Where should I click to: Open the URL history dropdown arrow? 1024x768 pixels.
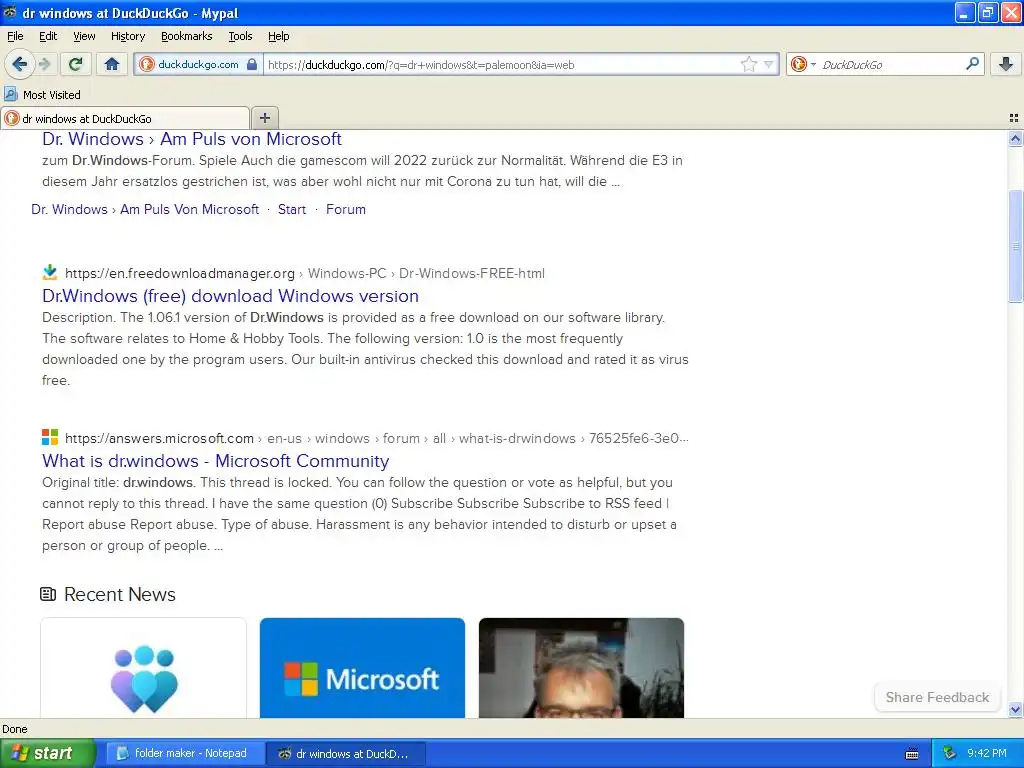(x=768, y=64)
